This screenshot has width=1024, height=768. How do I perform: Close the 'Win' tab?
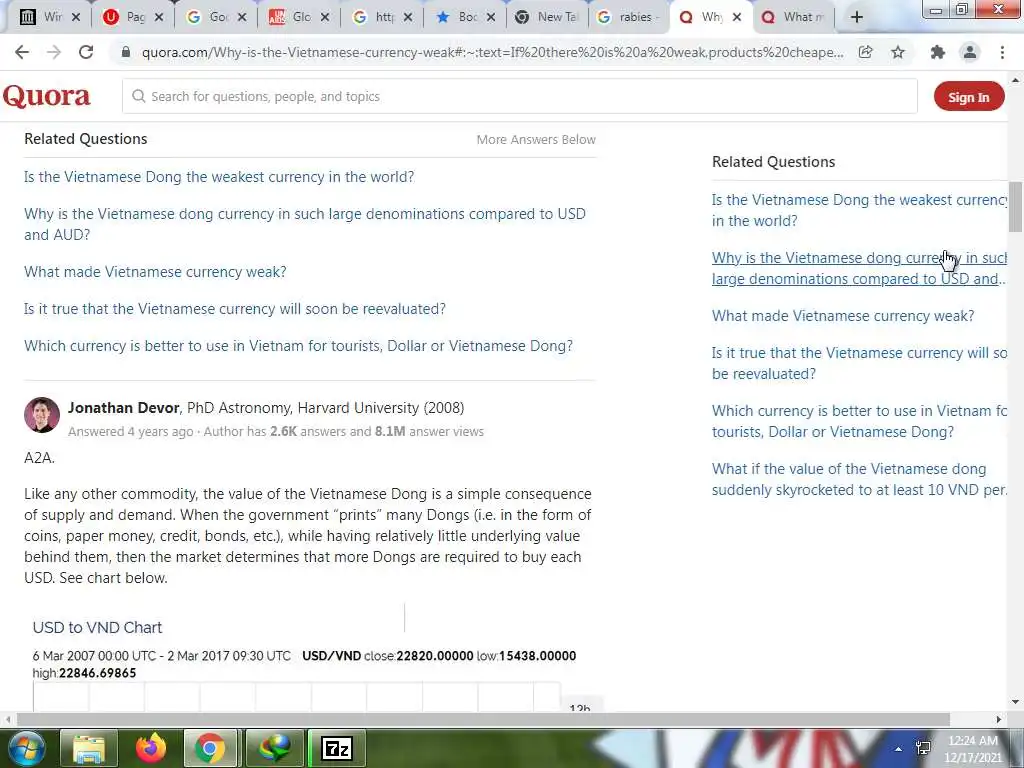point(76,18)
